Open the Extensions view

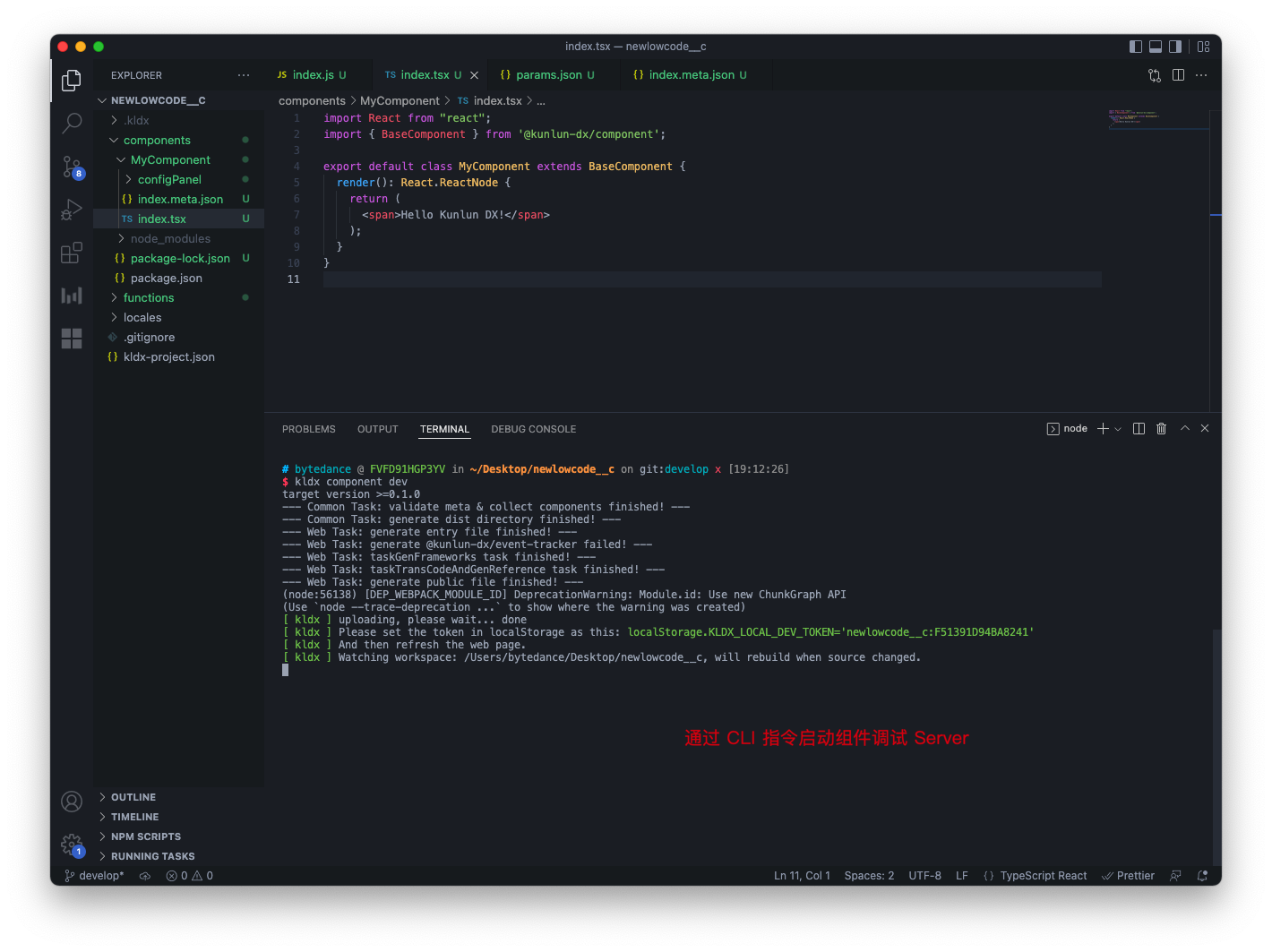tap(72, 253)
